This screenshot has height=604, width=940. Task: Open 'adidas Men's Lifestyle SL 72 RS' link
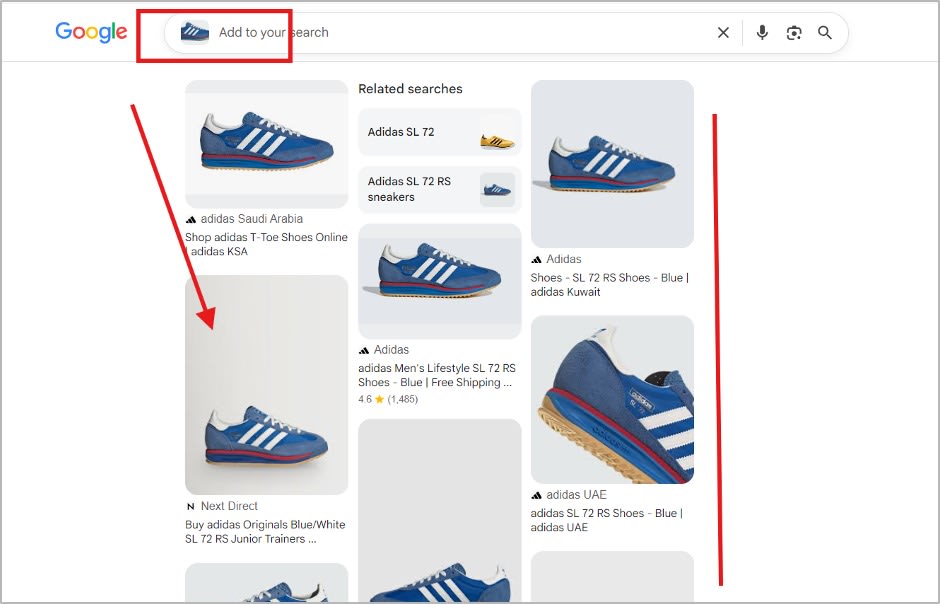437,375
